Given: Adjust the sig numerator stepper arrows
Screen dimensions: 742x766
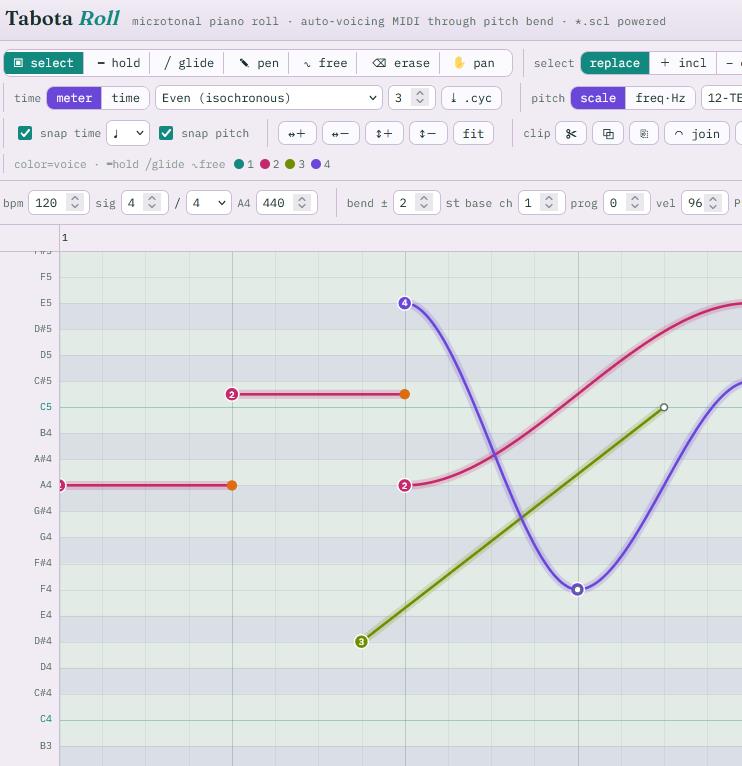Looking at the screenshot, I should tap(152, 202).
